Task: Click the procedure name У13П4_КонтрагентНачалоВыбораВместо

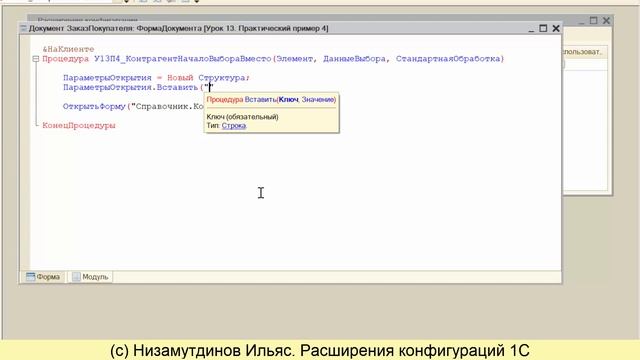Action: [x=182, y=59]
